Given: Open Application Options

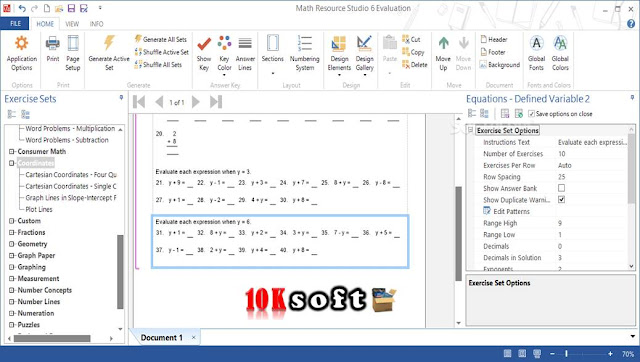Looking at the screenshot, I should pos(22,53).
